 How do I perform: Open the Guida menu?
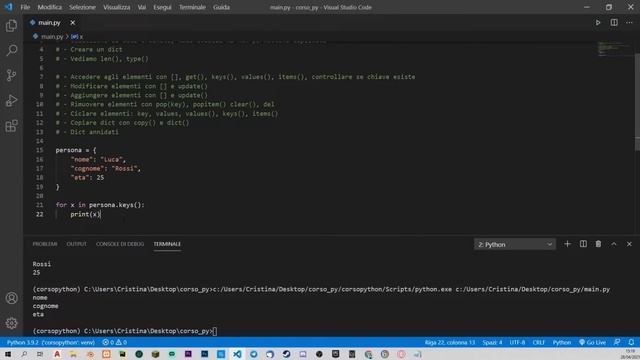point(221,7)
